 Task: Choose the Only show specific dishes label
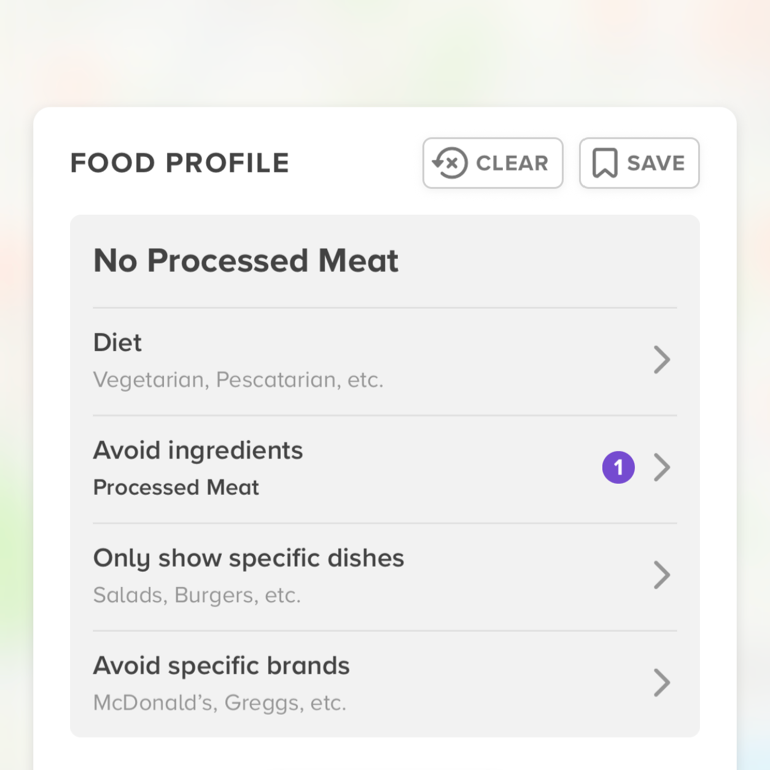point(249,558)
